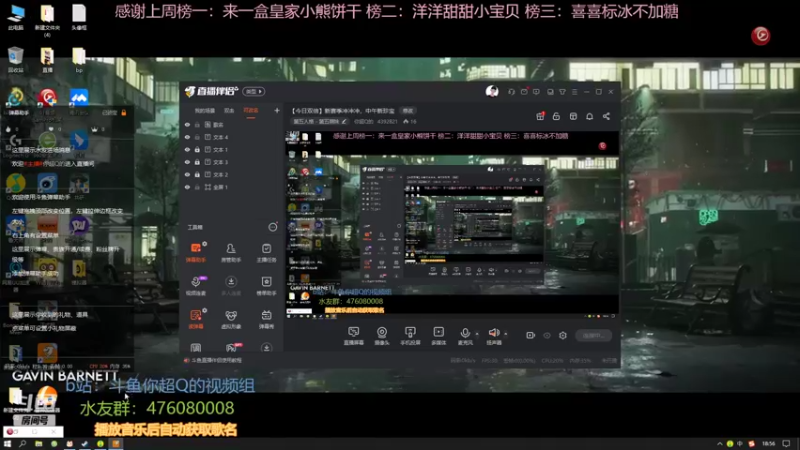Open the 斗鱼直播伴侣使用教程 tutorial link

click(x=216, y=360)
